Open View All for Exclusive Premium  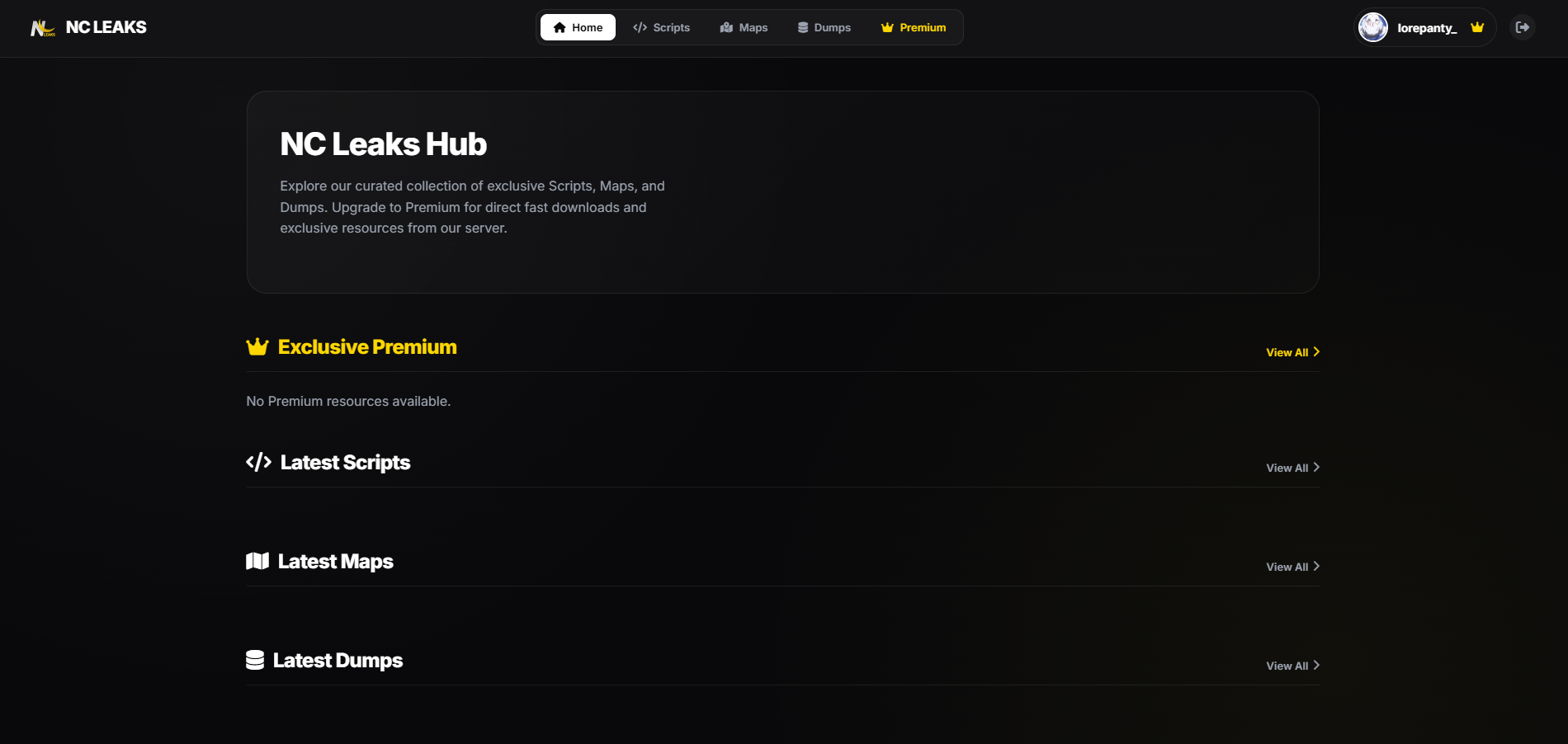point(1286,352)
